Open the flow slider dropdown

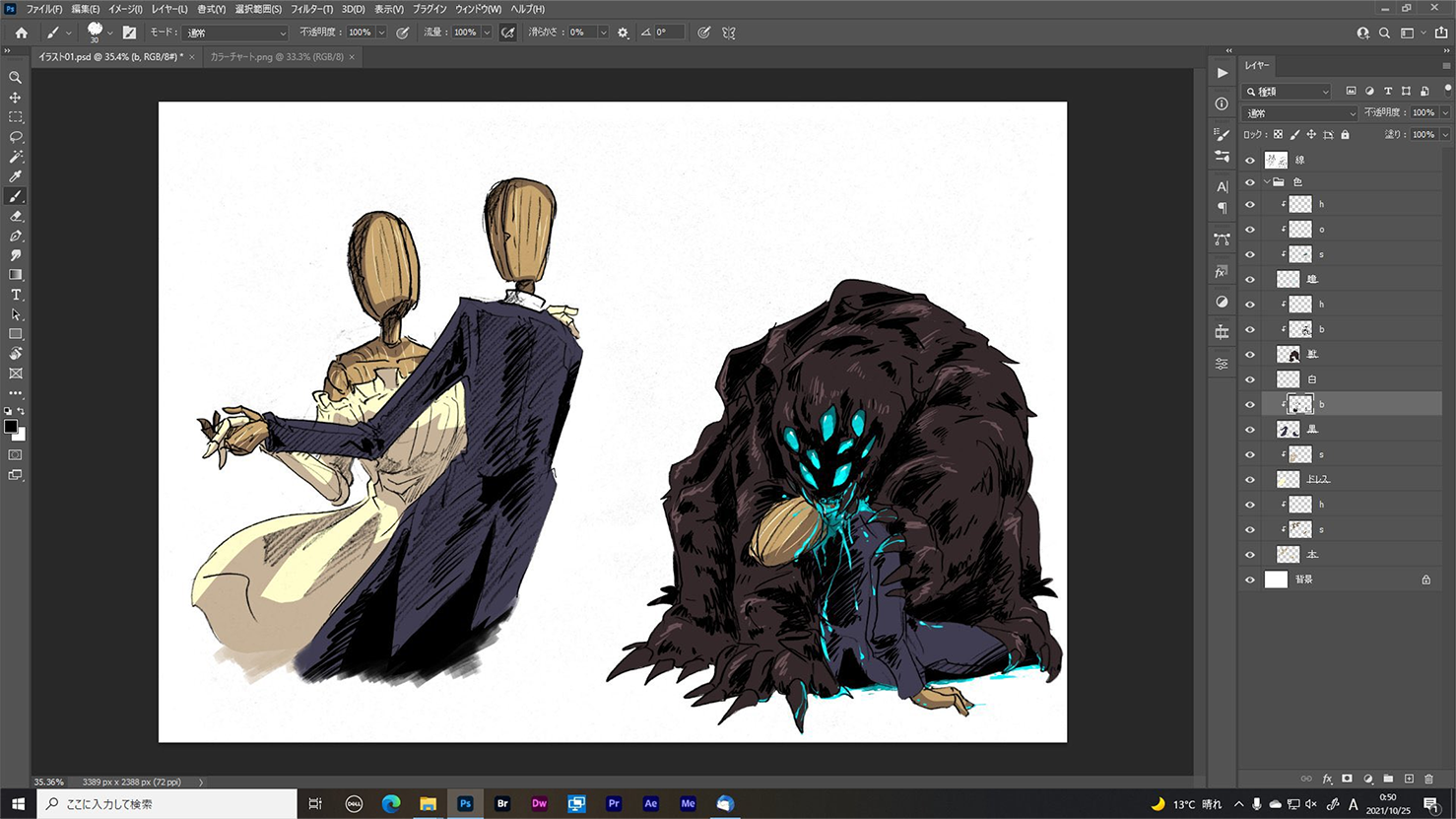[x=486, y=33]
